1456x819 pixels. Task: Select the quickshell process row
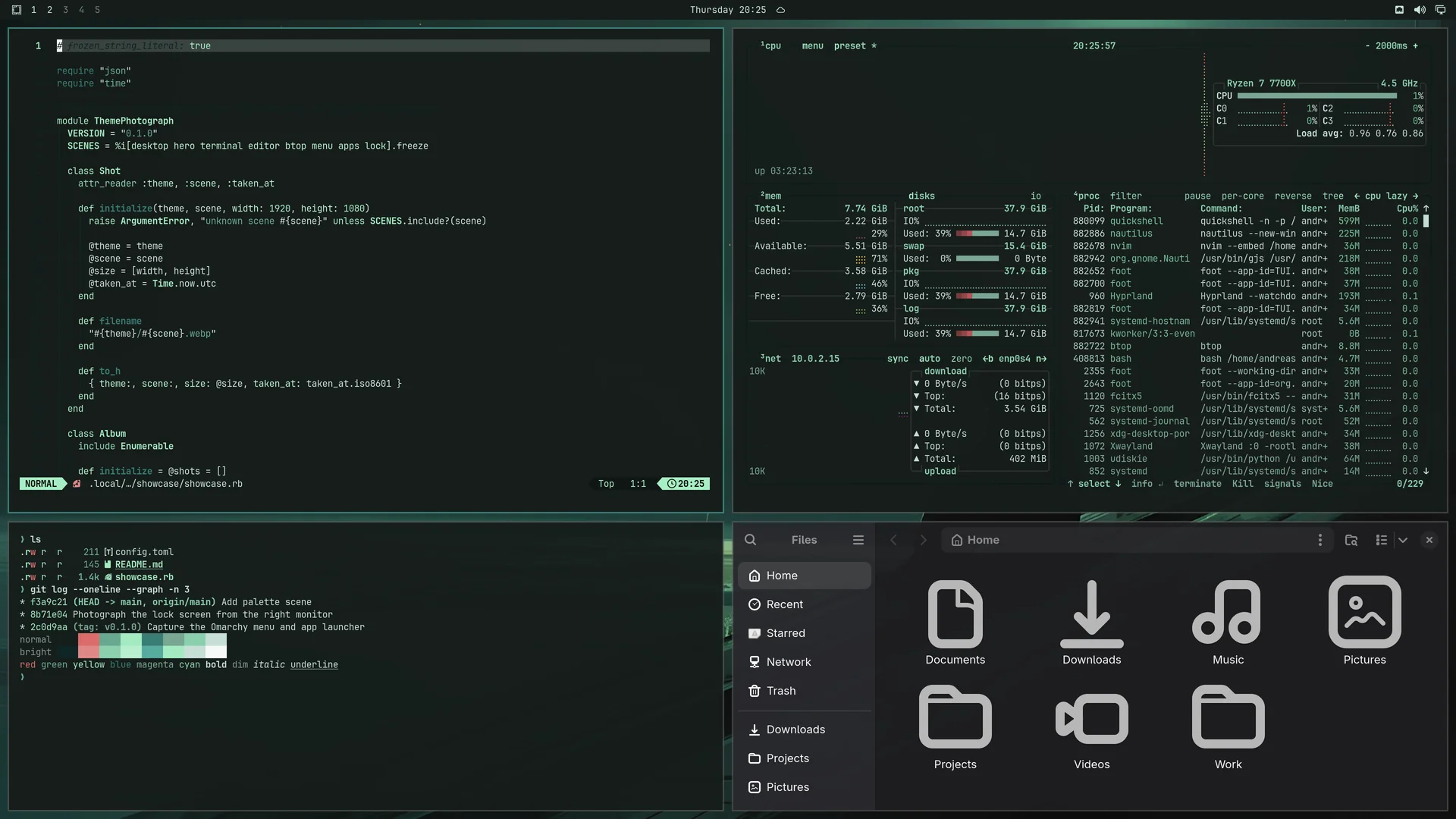click(x=1244, y=221)
